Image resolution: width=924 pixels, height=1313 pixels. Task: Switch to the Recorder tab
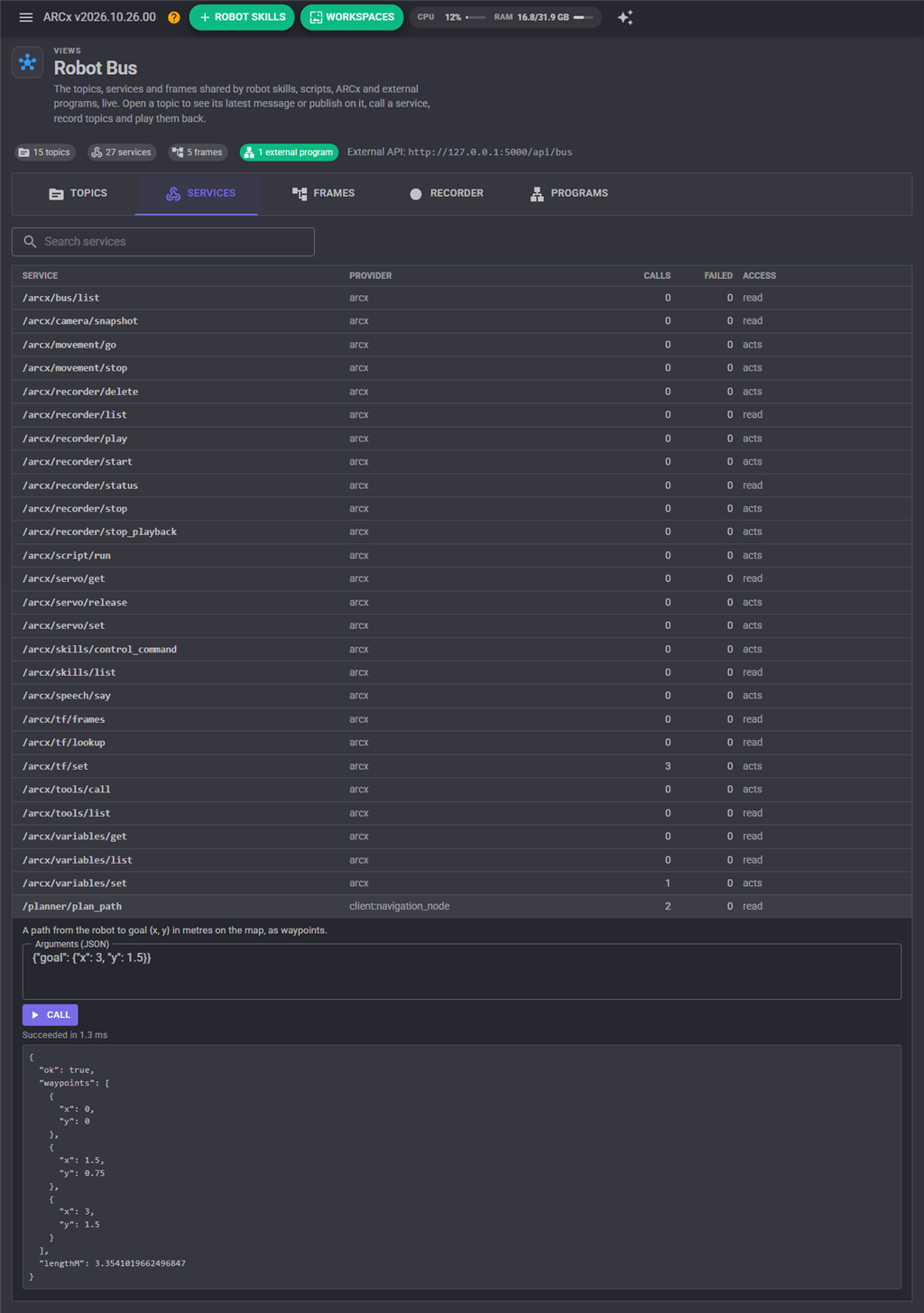pos(446,194)
